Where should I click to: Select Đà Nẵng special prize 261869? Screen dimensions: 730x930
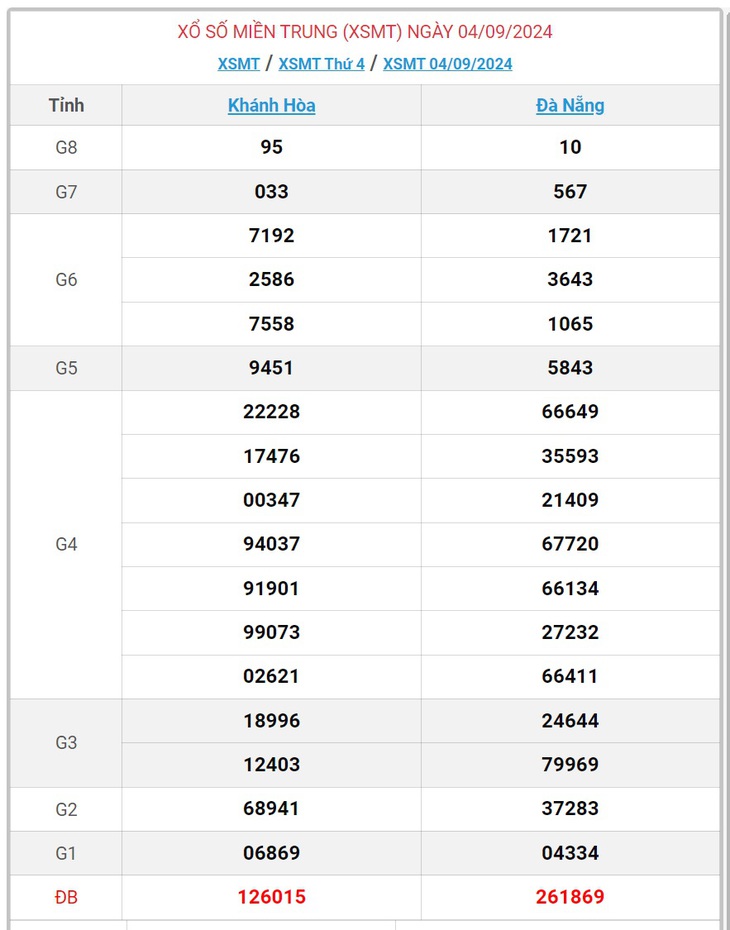pos(570,897)
